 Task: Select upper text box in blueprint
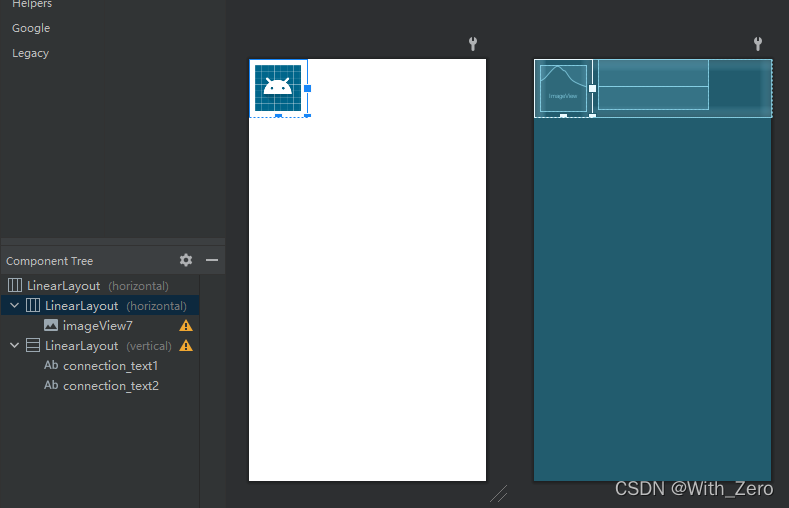(653, 73)
